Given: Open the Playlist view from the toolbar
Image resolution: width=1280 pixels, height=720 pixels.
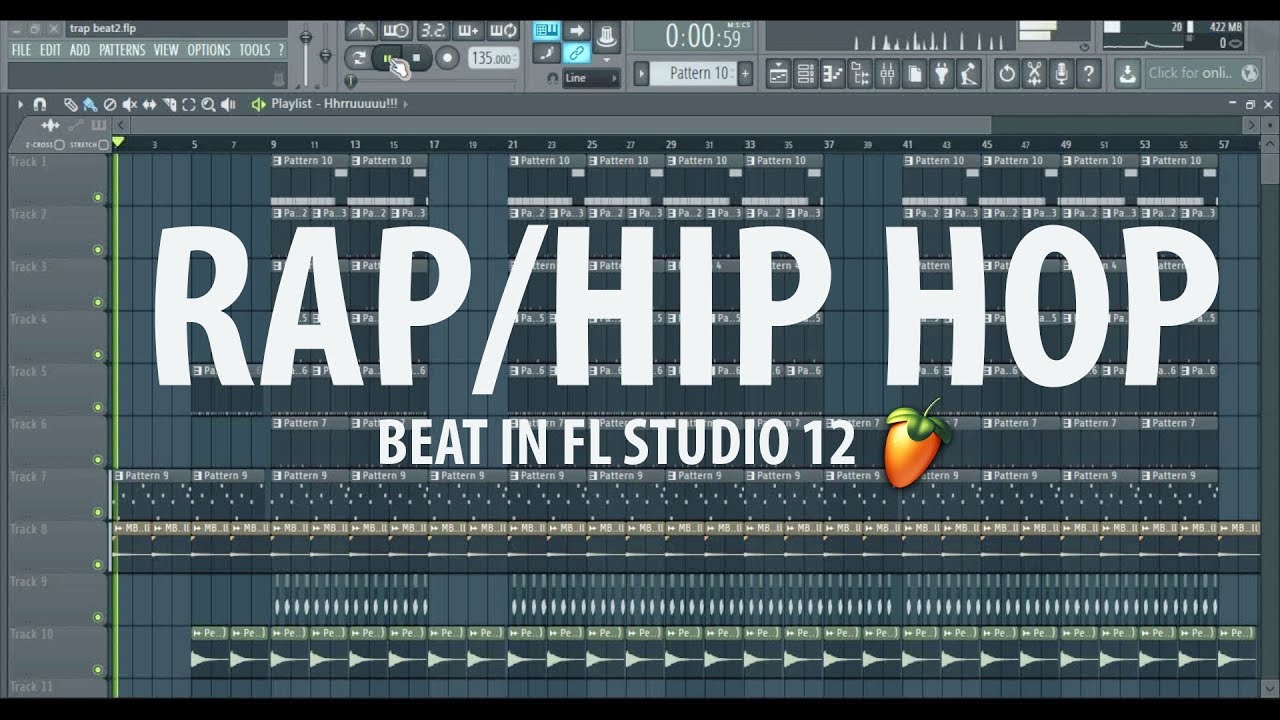Looking at the screenshot, I should pyautogui.click(x=780, y=73).
